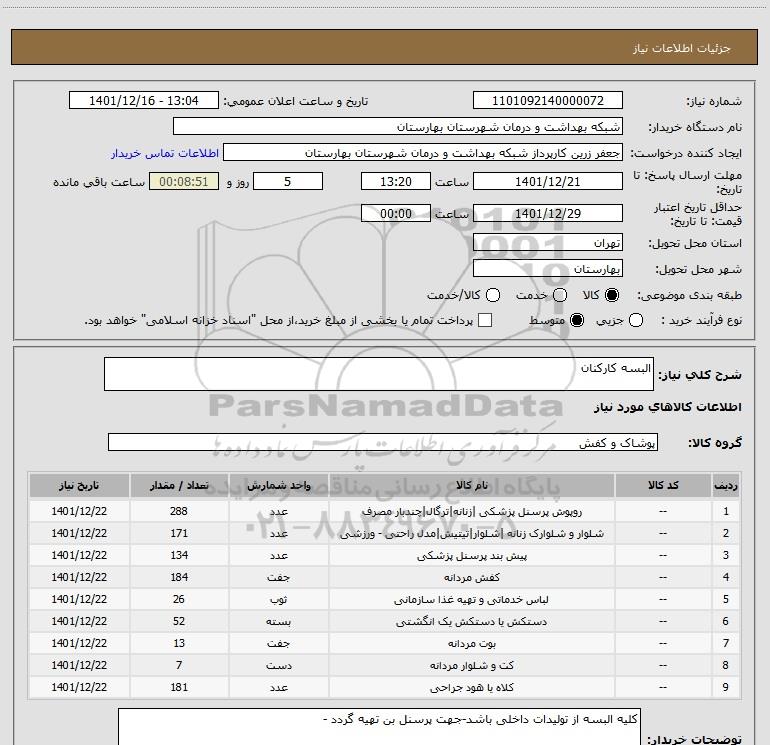Click quantity 181 for کلاه جراحی
Screen dimensions: 770x745
(x=179, y=687)
